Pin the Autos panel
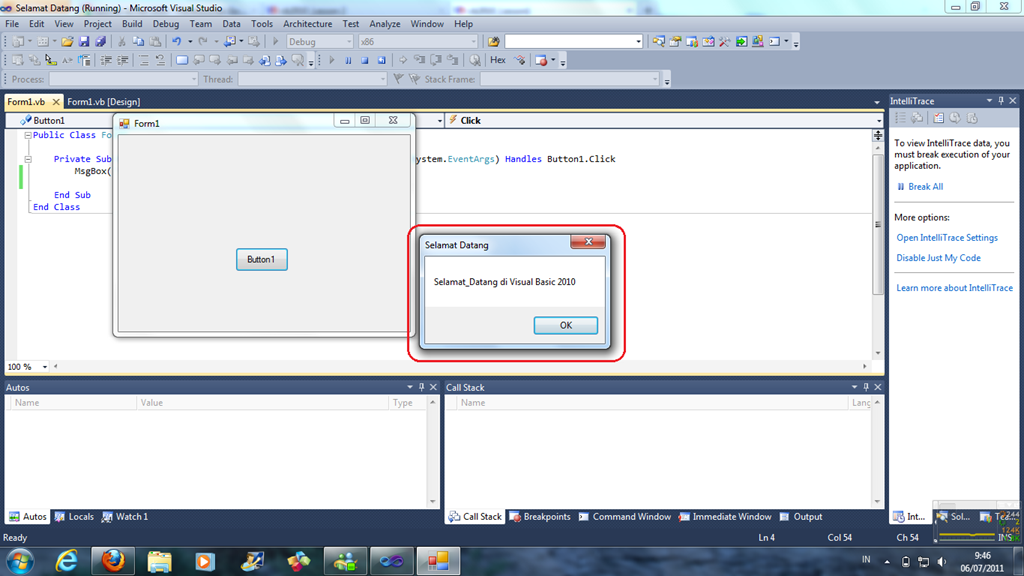The image size is (1024, 576). (421, 387)
